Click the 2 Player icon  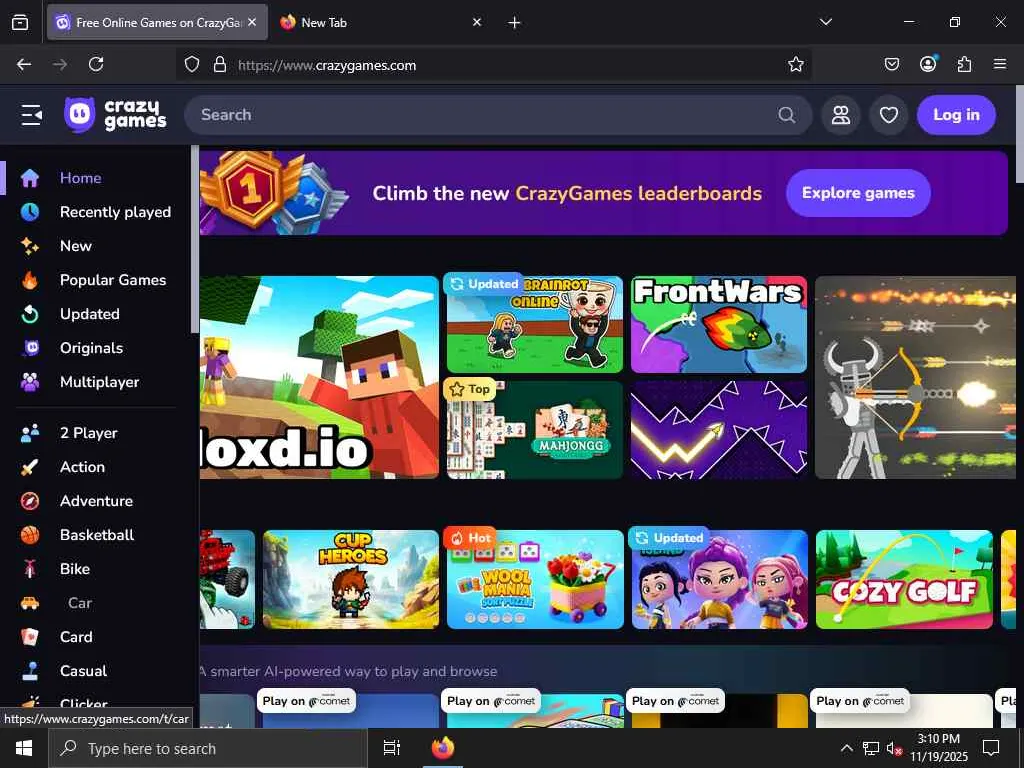(29, 433)
